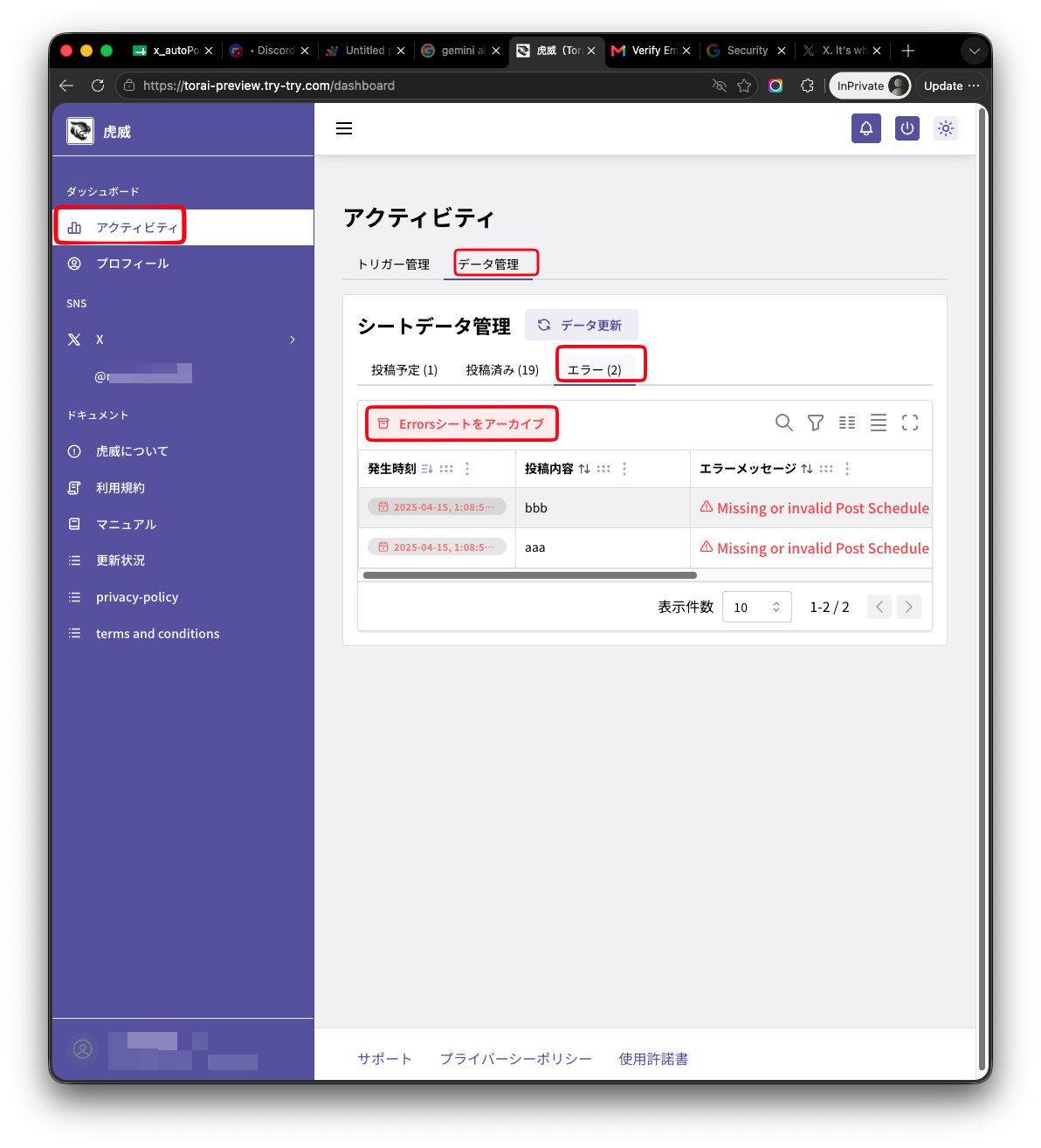1041x1148 pixels.
Task: Open 虎威について document
Action: click(183, 451)
